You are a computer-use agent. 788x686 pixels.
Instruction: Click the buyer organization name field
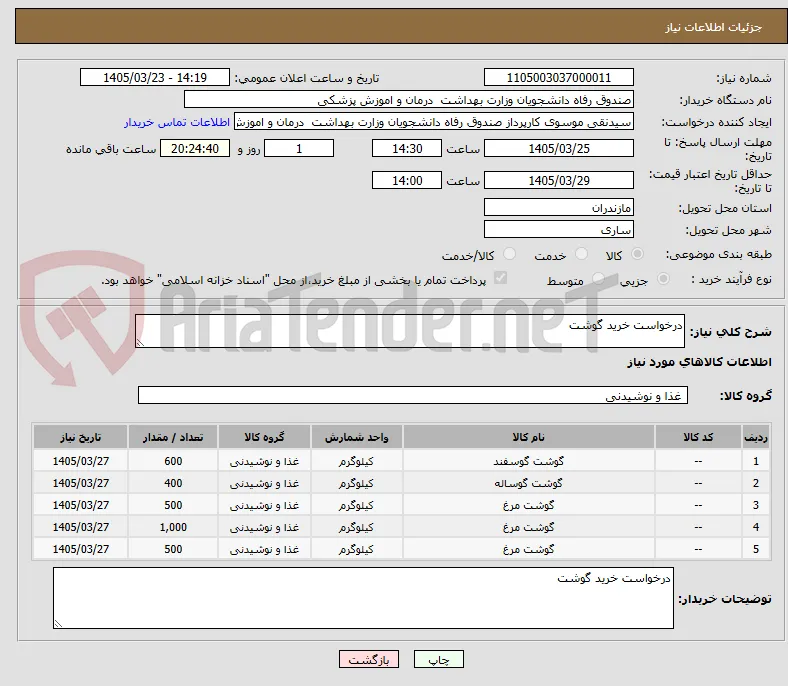point(409,100)
